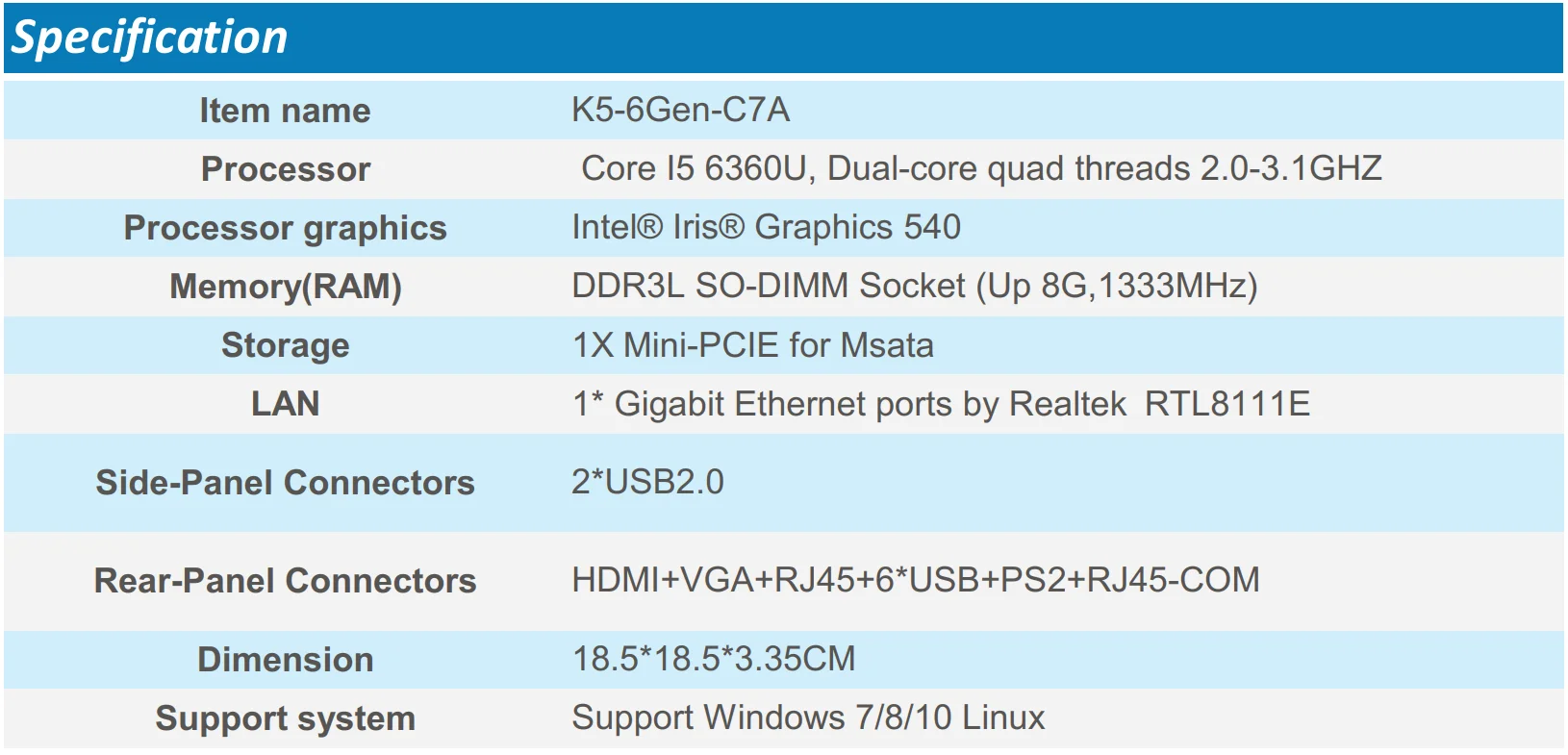Image resolution: width=1568 pixels, height=755 pixels.
Task: Click the Support Windows 7/8/10 Linux text
Action: click(807, 717)
